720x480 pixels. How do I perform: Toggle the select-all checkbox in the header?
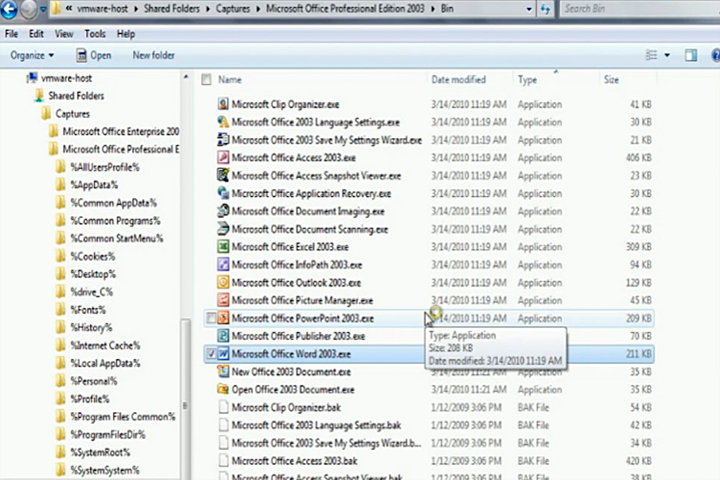207,80
